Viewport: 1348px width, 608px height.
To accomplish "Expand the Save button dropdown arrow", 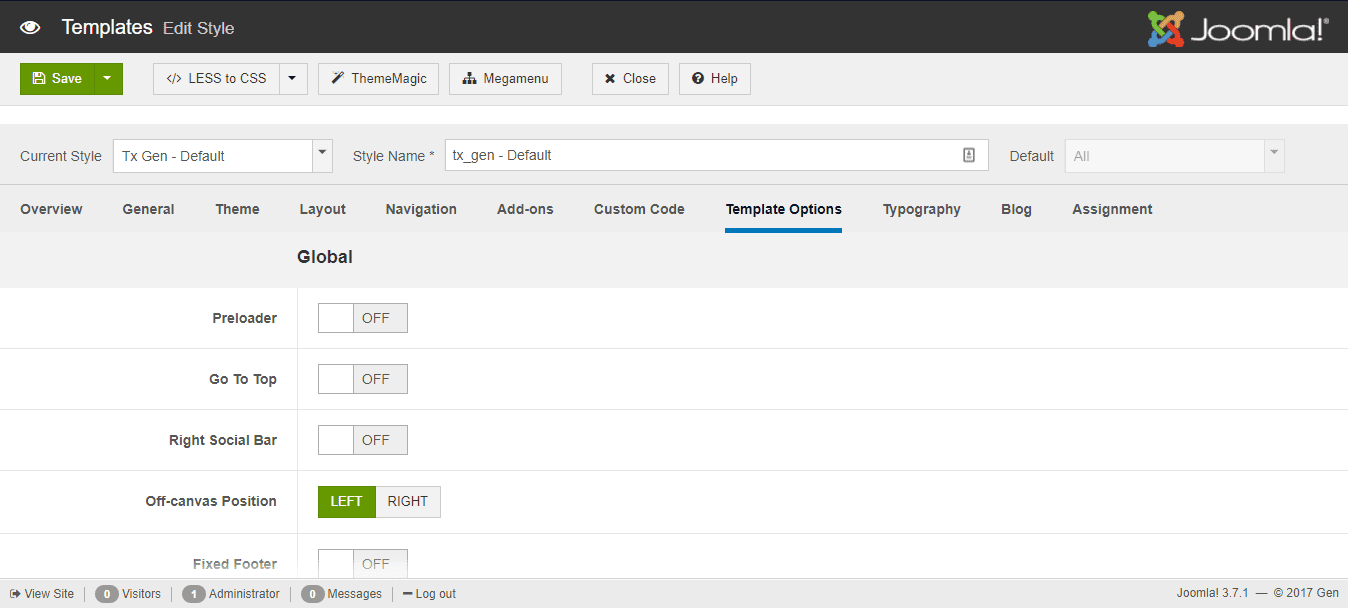I will tap(108, 79).
